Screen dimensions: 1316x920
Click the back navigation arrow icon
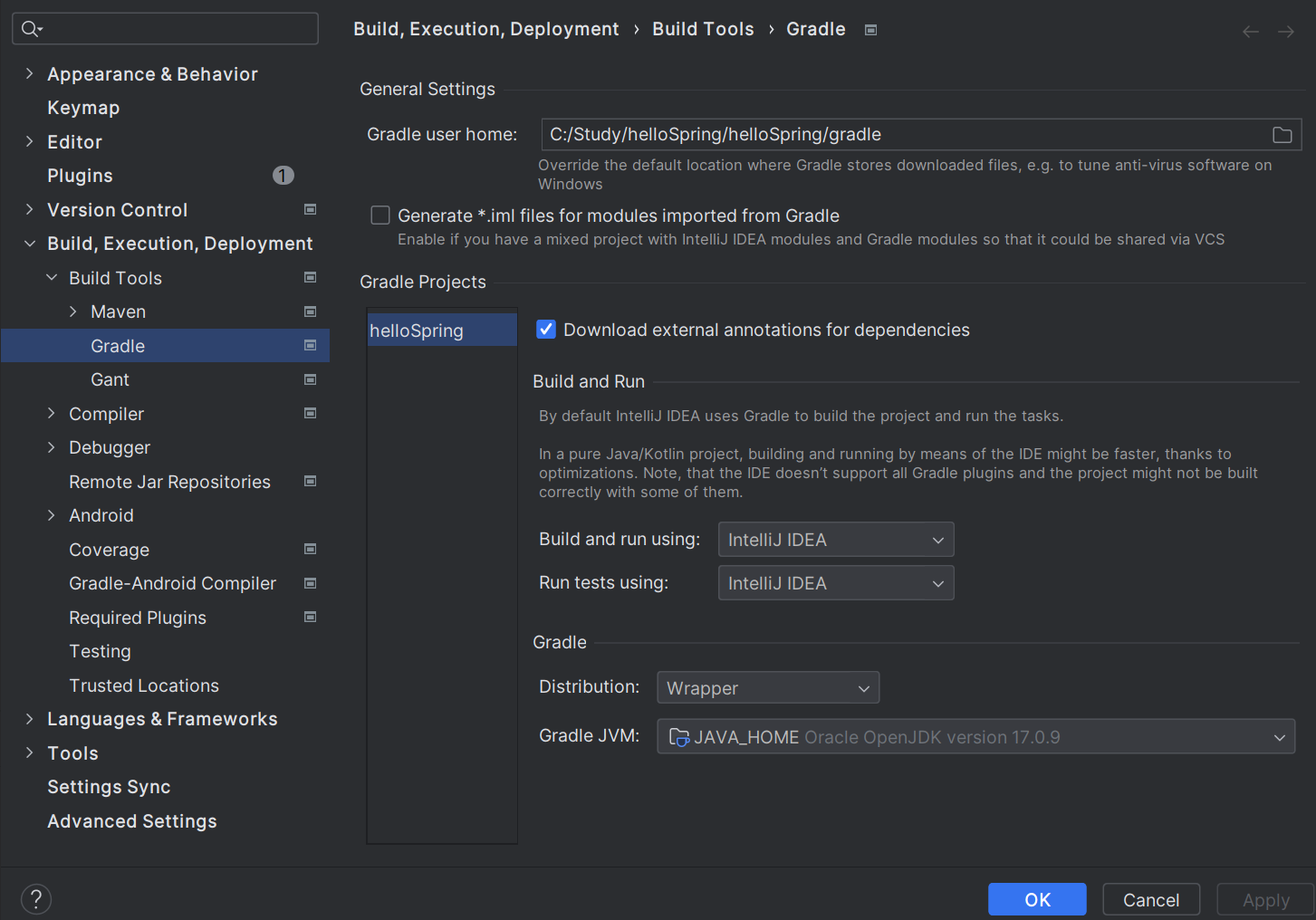coord(1250,32)
